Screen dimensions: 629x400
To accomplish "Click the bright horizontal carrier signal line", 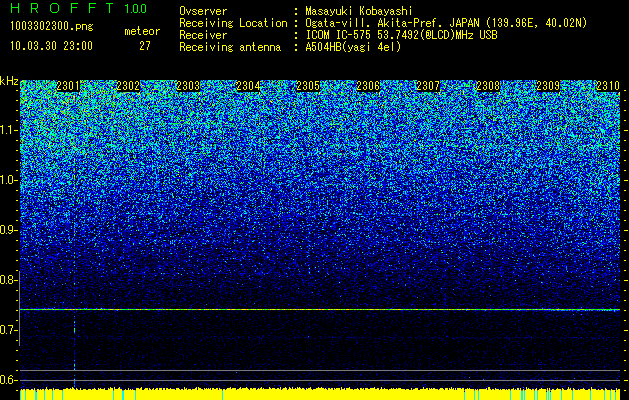I will (320, 309).
